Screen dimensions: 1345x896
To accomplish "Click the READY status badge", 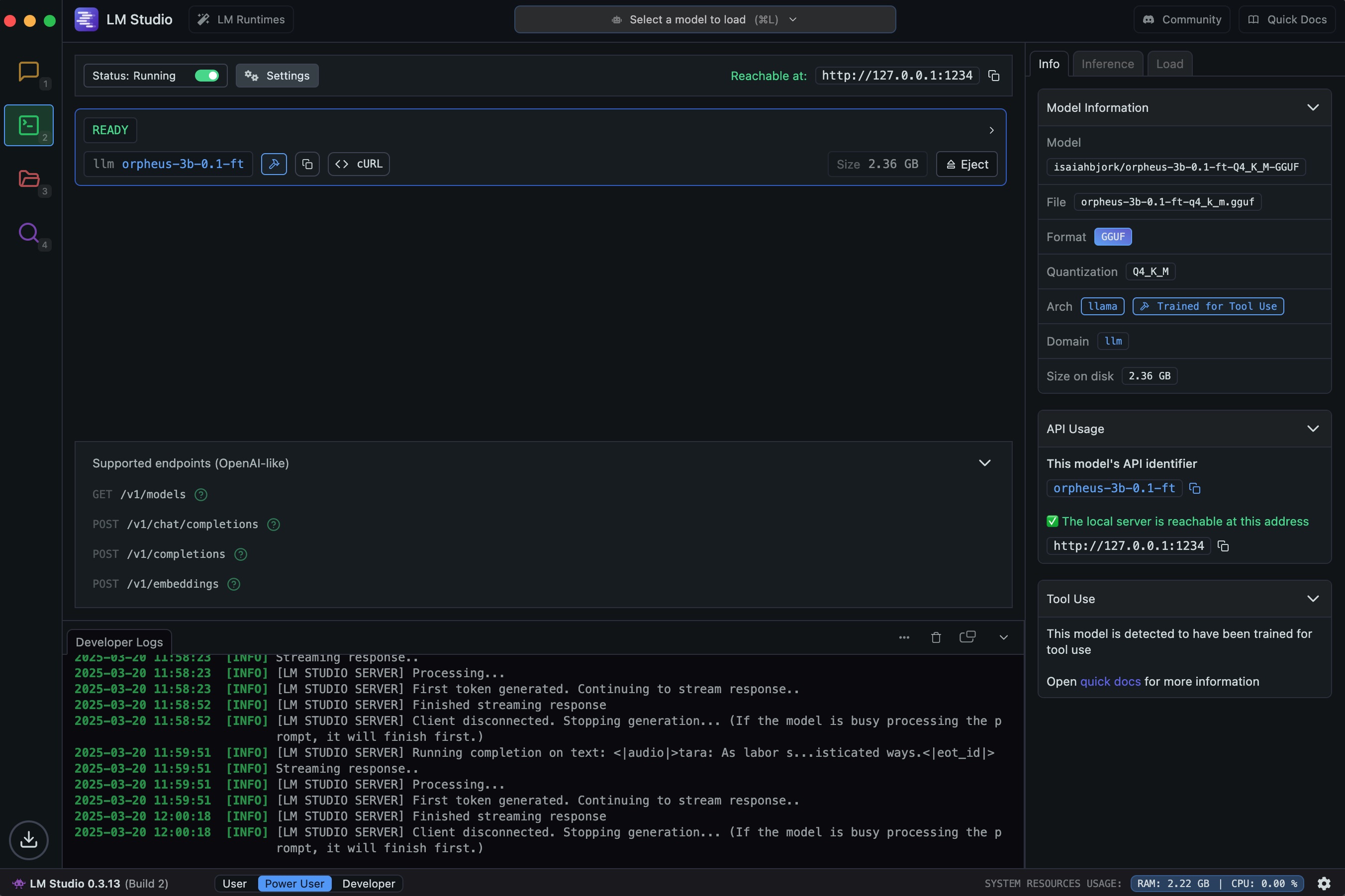I will [x=110, y=130].
